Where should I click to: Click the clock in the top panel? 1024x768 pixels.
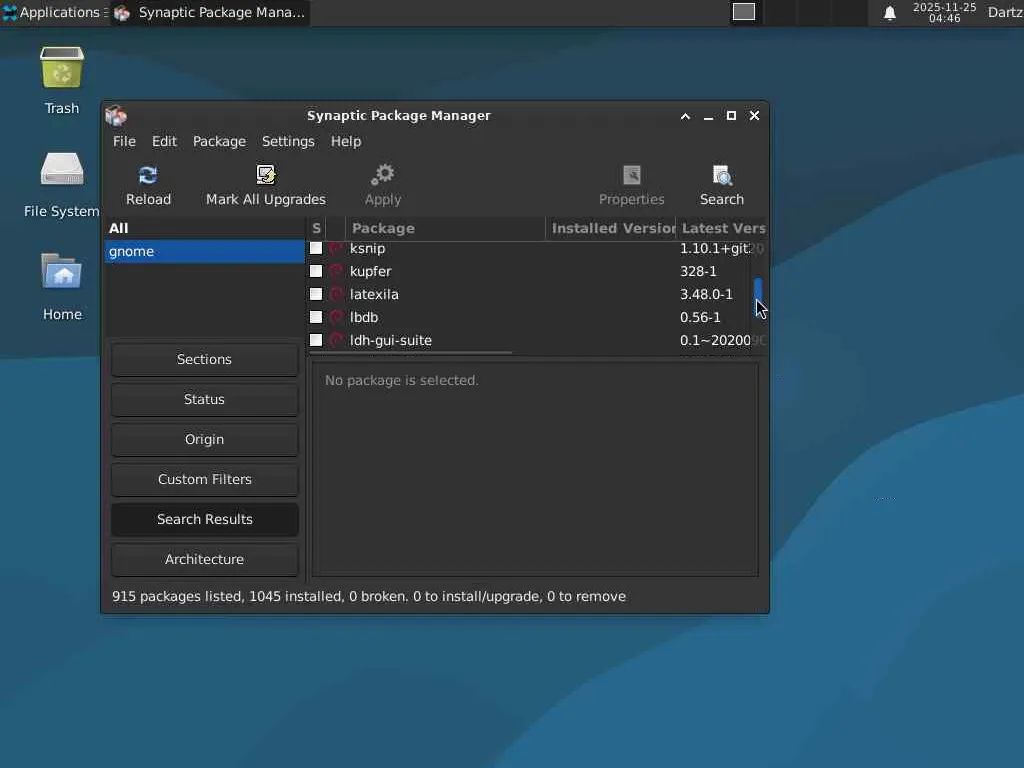pyautogui.click(x=944, y=12)
